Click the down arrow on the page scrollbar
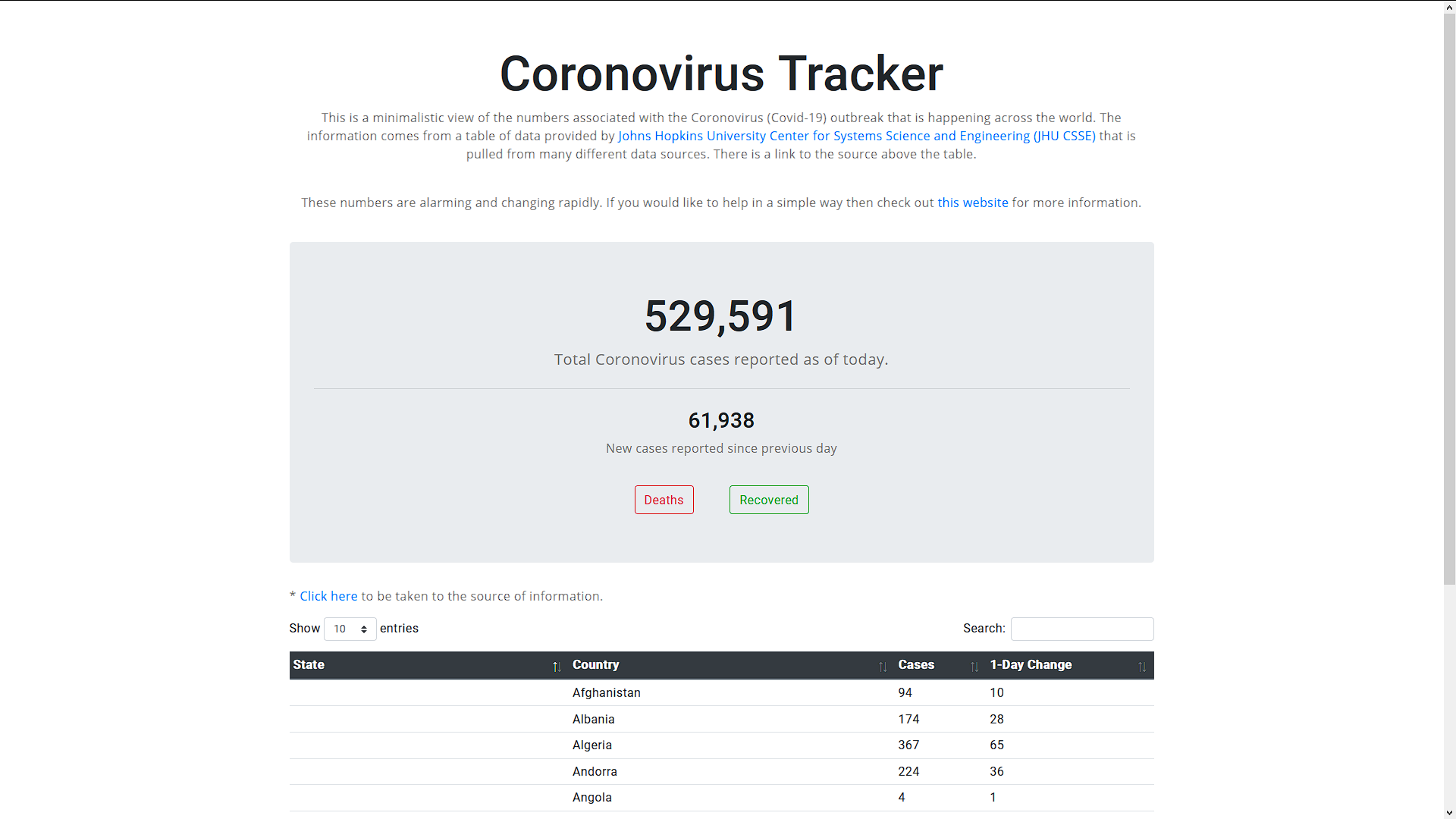 (x=1449, y=812)
